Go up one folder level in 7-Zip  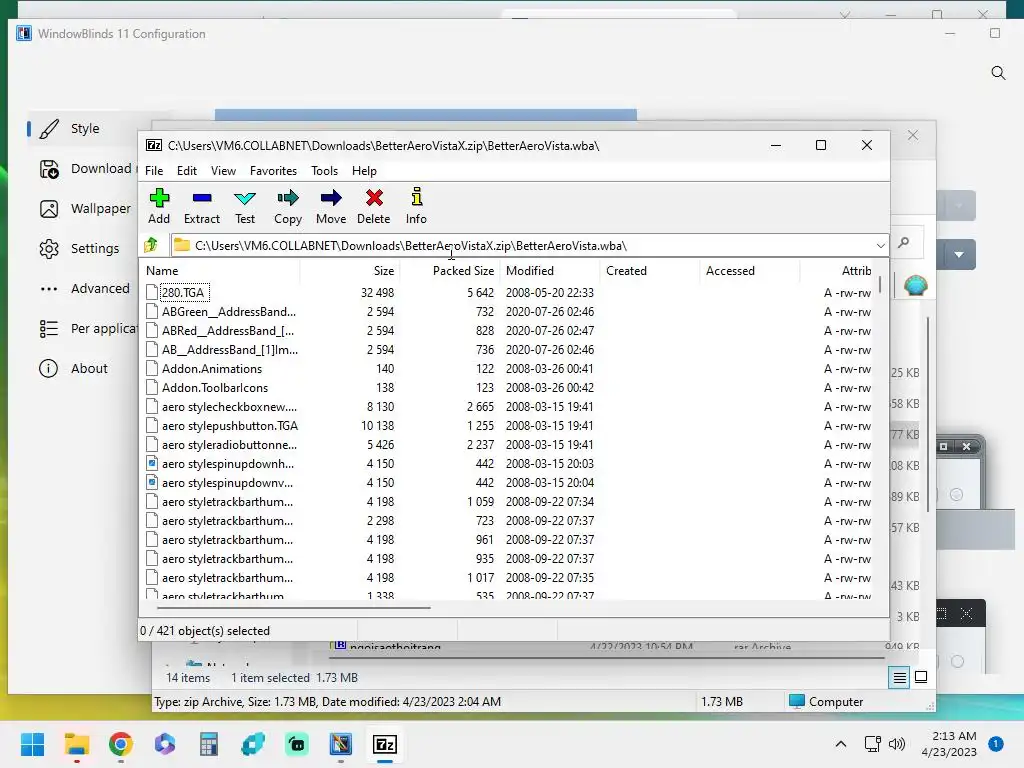click(x=152, y=245)
